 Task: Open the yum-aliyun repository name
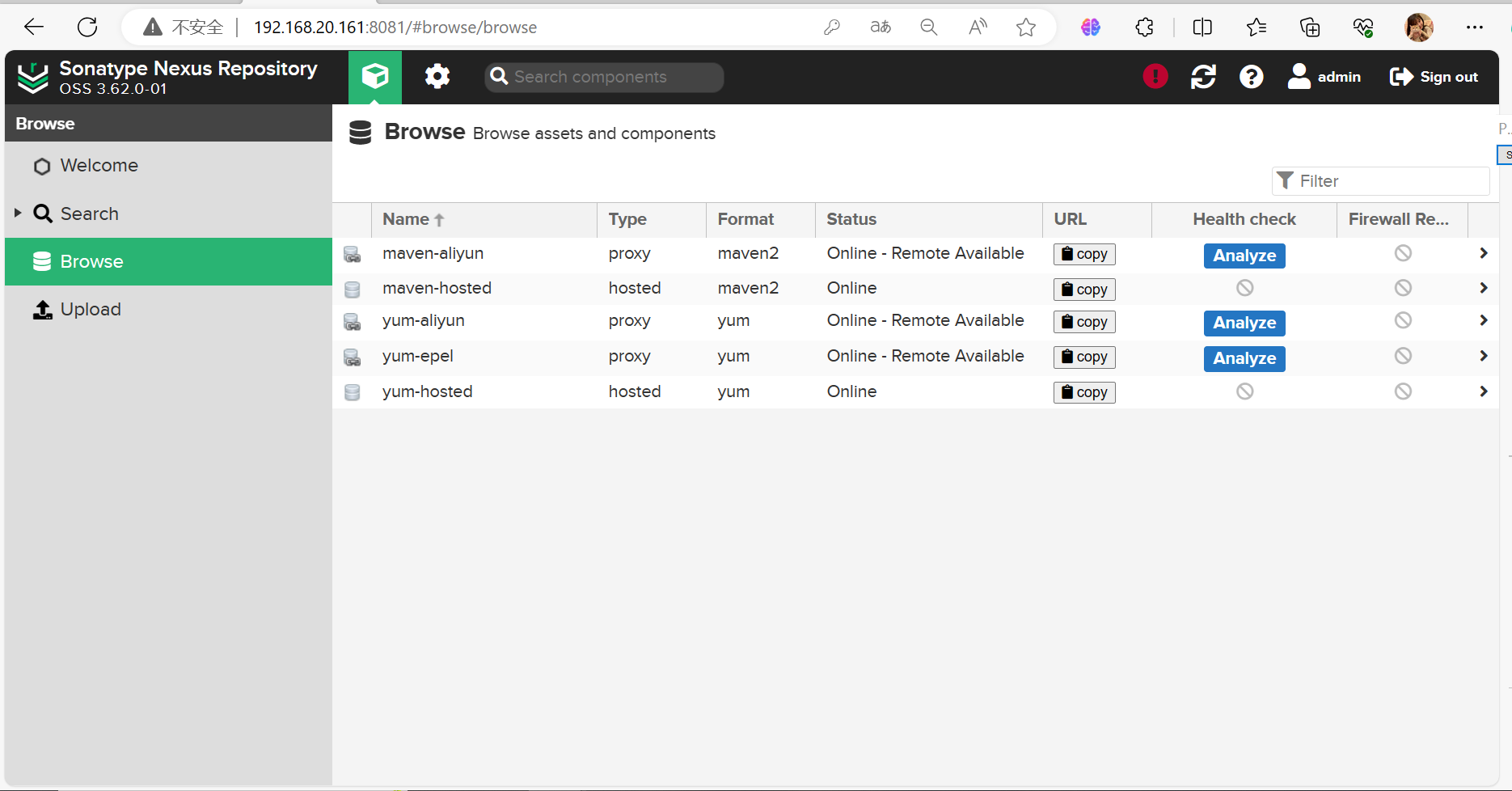click(x=424, y=320)
